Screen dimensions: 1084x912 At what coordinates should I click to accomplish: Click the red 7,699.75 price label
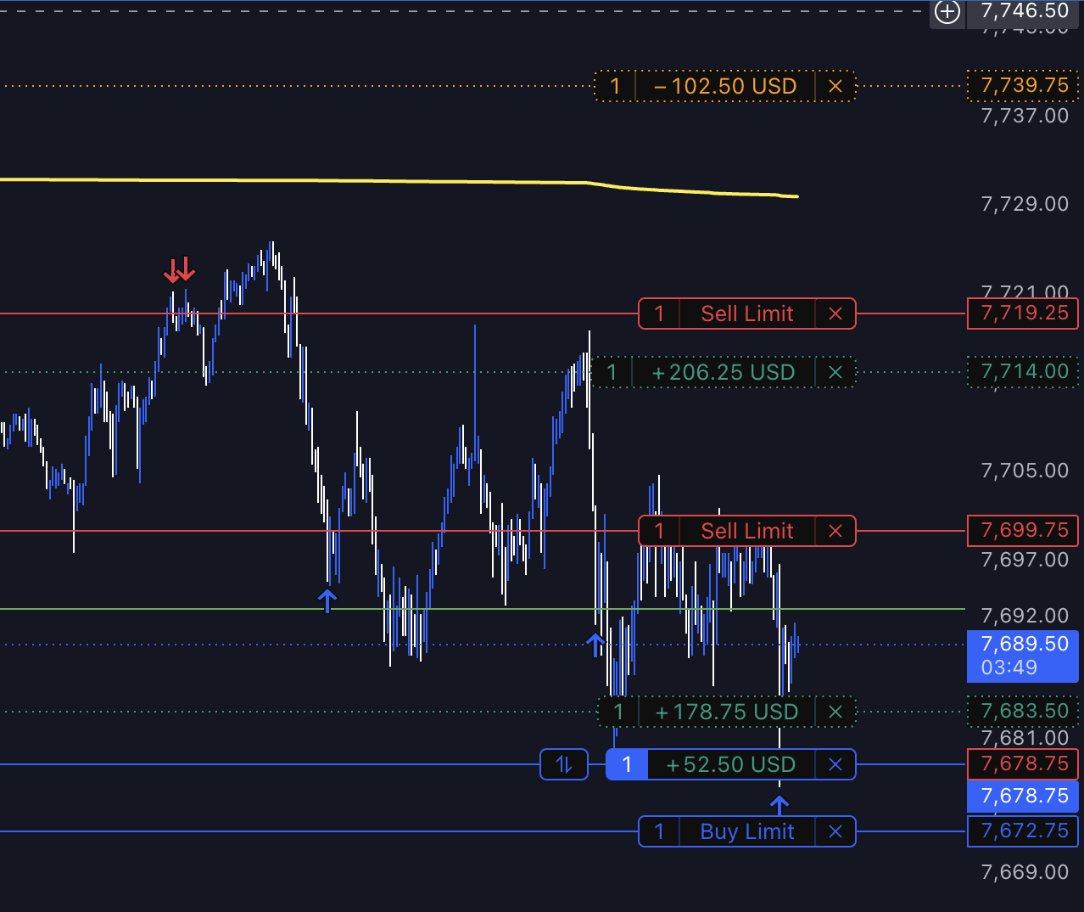tap(1023, 530)
